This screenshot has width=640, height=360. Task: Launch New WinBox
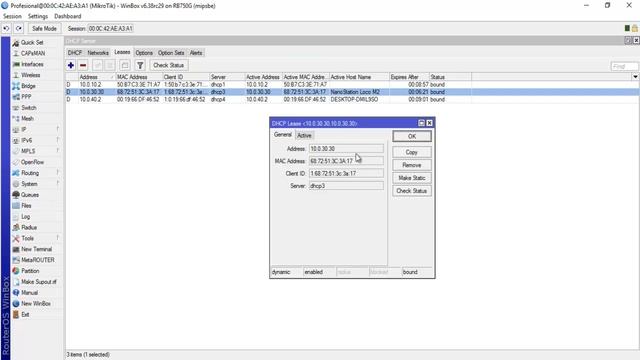(36, 304)
